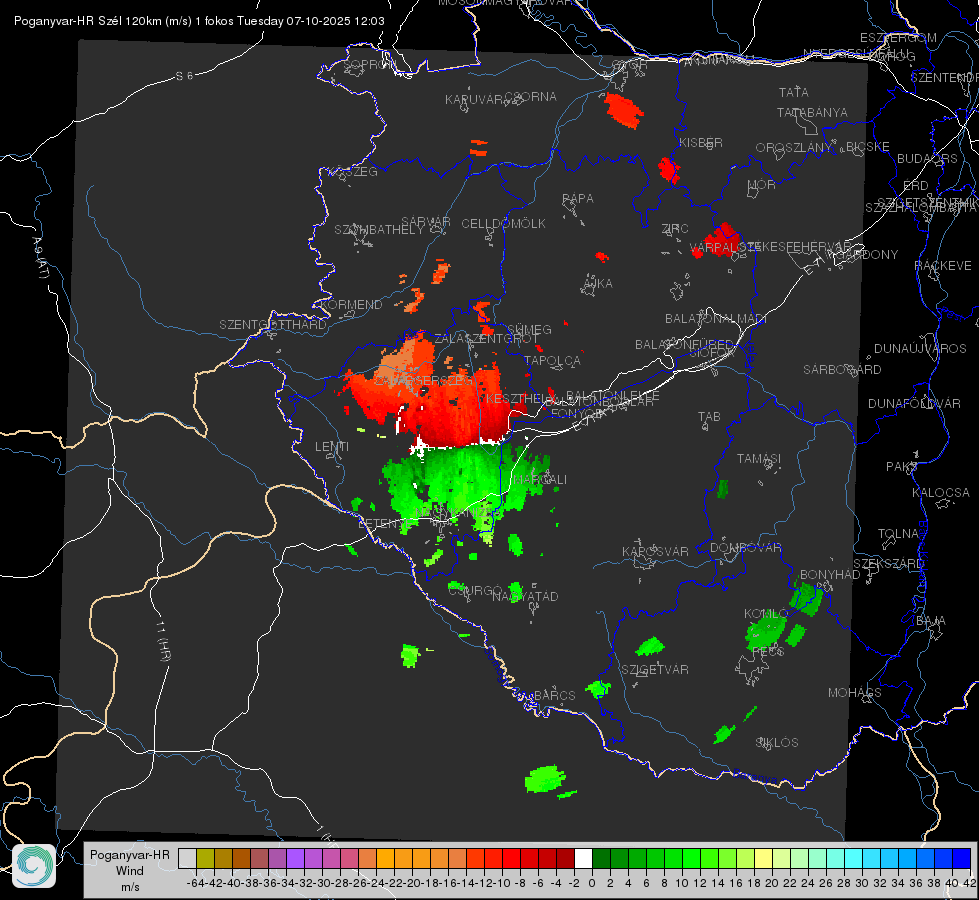Click the KISBER city label
The image size is (979, 900).
(701, 142)
